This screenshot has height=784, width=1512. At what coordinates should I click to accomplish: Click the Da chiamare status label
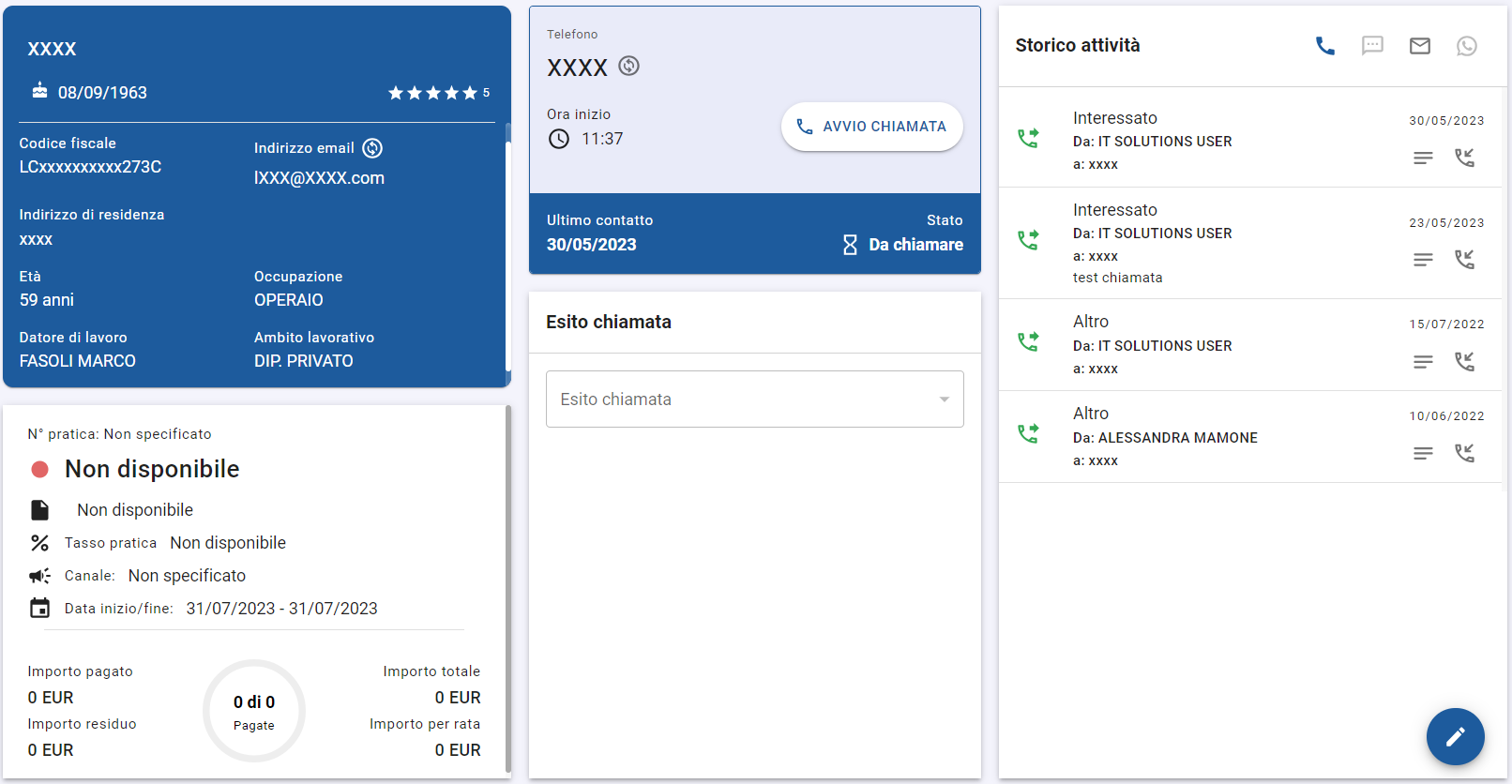pyautogui.click(x=915, y=245)
